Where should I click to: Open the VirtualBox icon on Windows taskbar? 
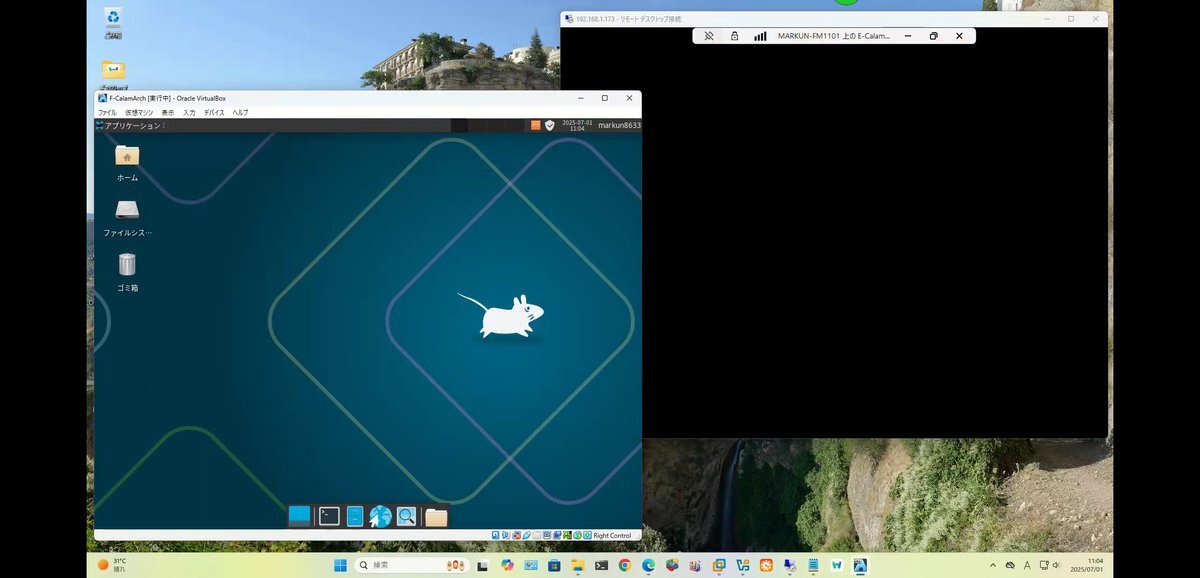[x=742, y=565]
